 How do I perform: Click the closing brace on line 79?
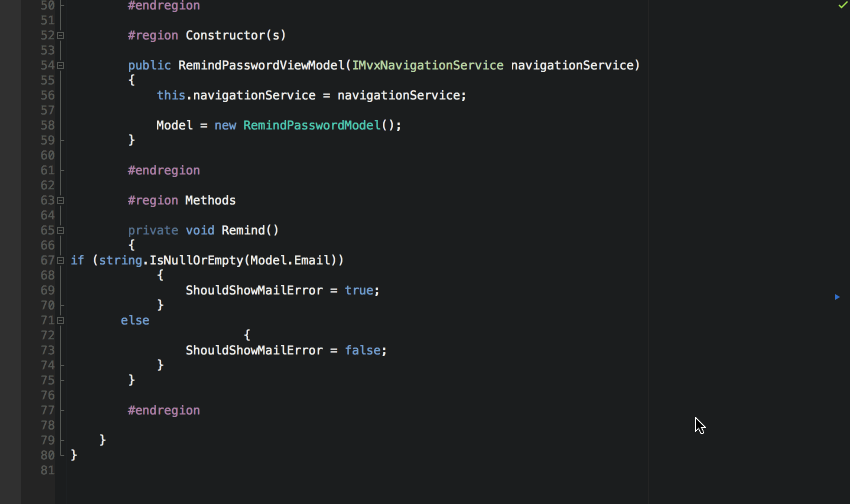point(102,440)
